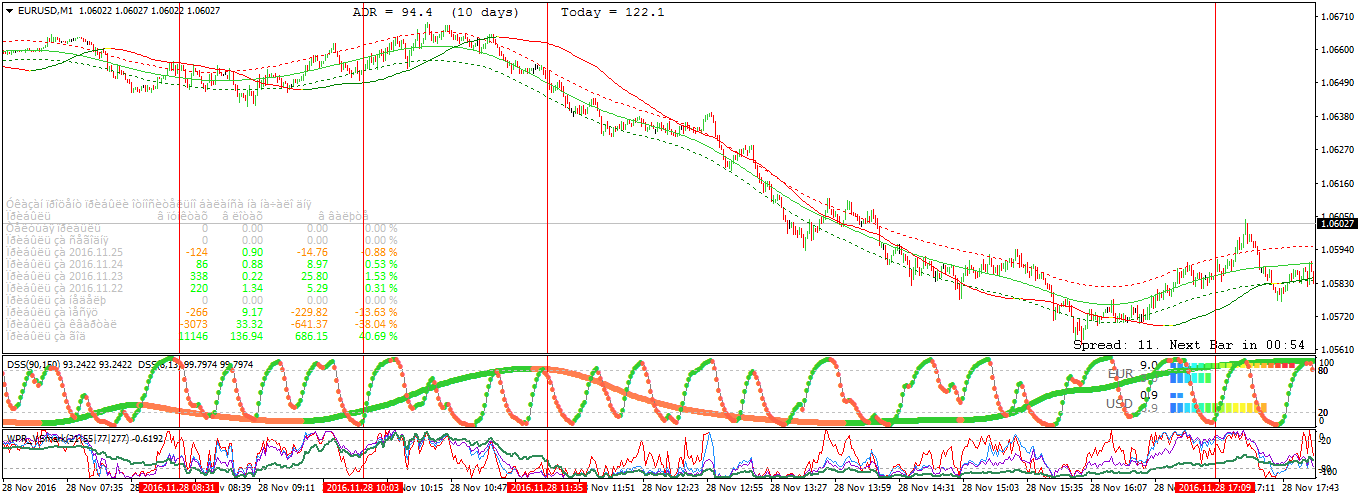Click the -229.82 value in profit table
This screenshot has width=1358, height=499.
pyautogui.click(x=308, y=312)
